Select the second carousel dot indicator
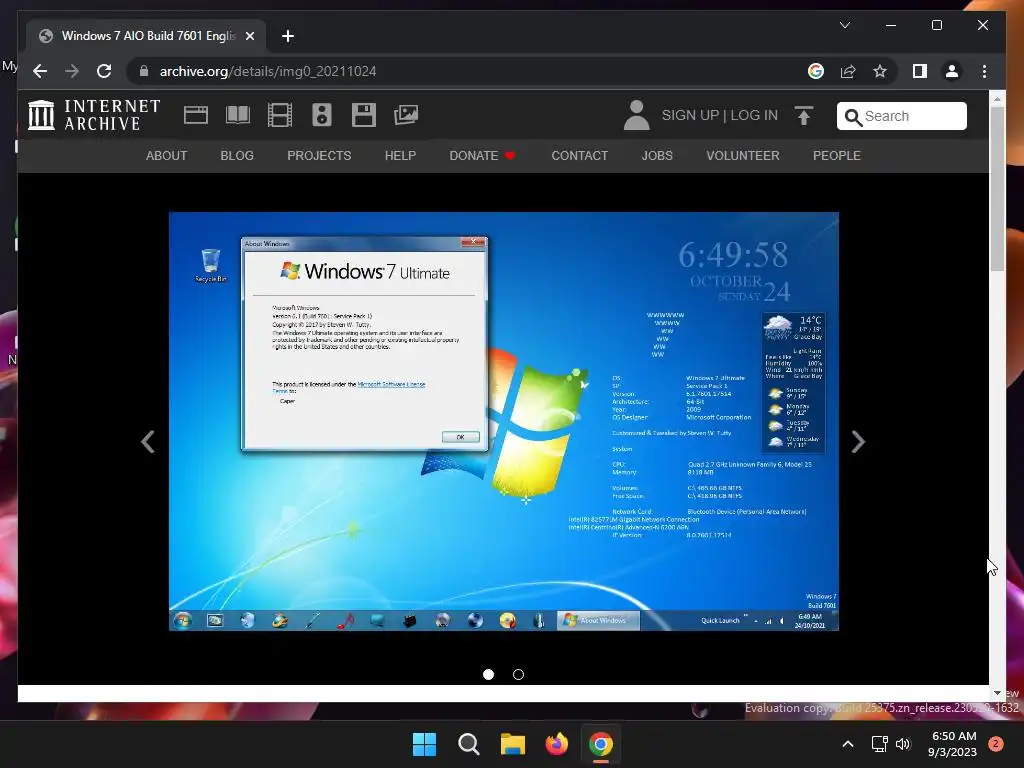Screen dimensions: 1024x768 (519, 675)
